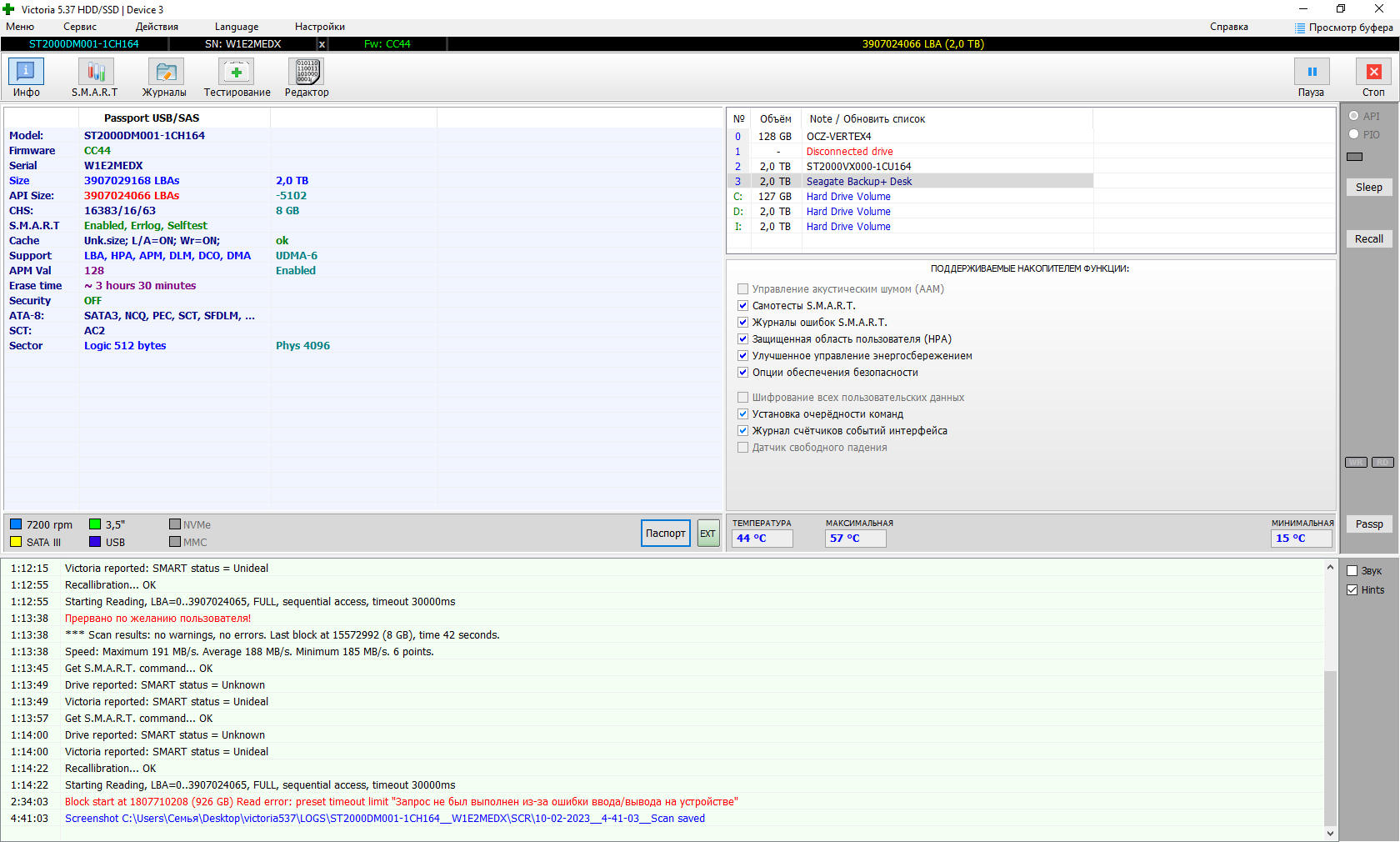Select the D: Hard Drive Volume
The width and height of the screenshot is (1400, 842).
[910, 212]
